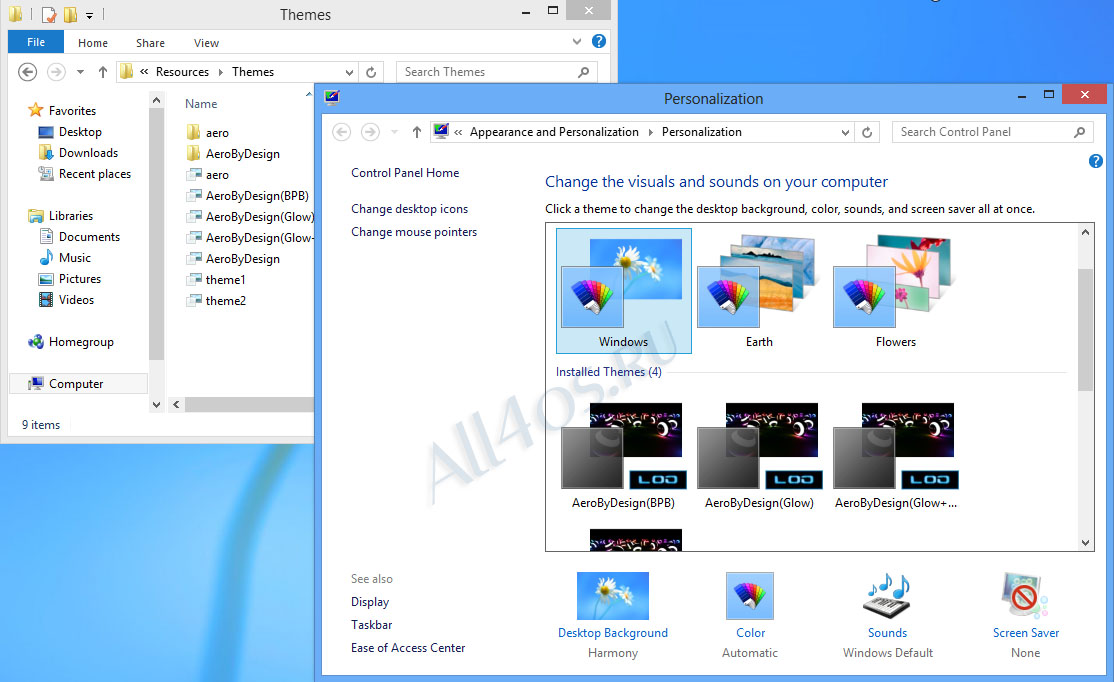Expand the Personalization address bar dropdown

coord(845,132)
